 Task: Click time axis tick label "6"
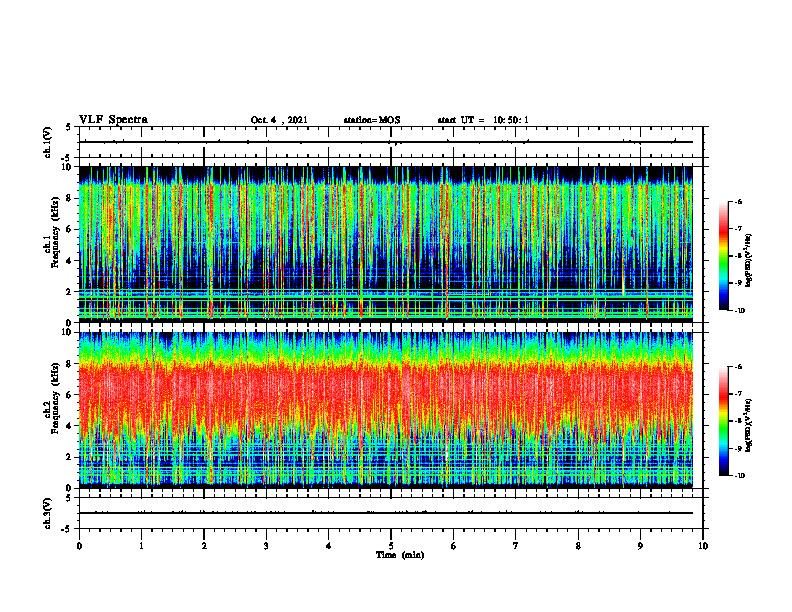(x=453, y=546)
